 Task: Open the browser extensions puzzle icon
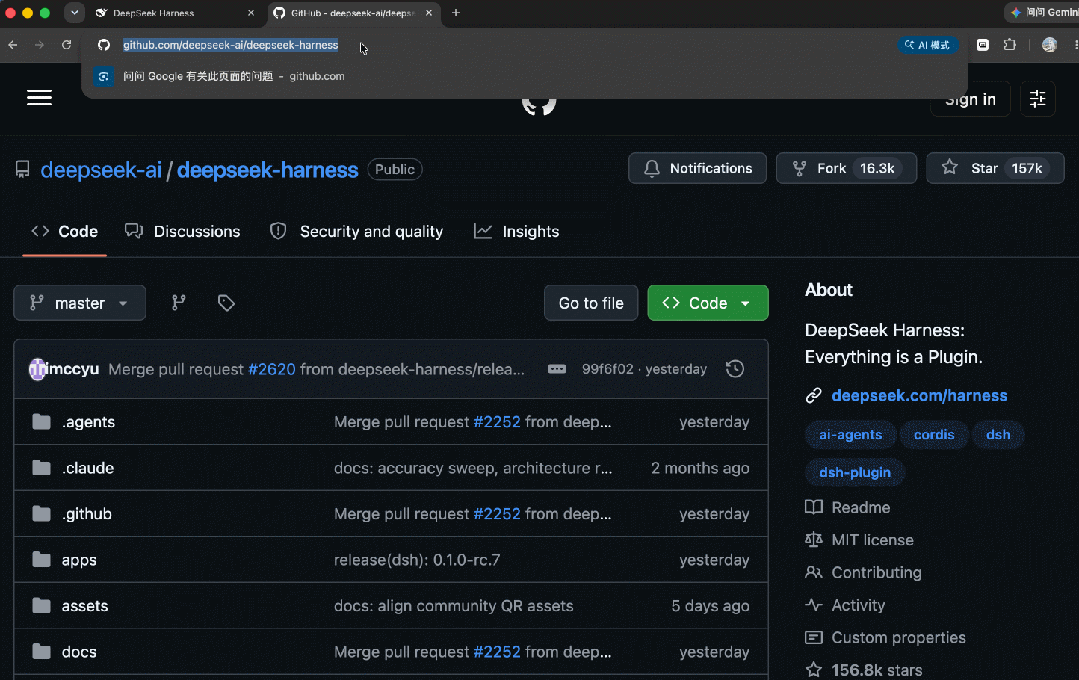click(1009, 45)
